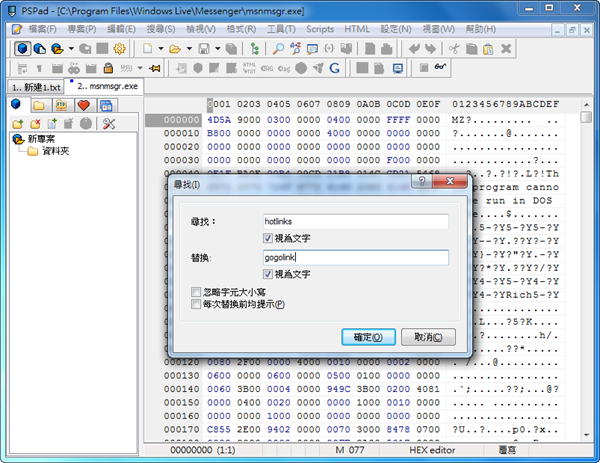Click the Save floppy disk icon

204,49
